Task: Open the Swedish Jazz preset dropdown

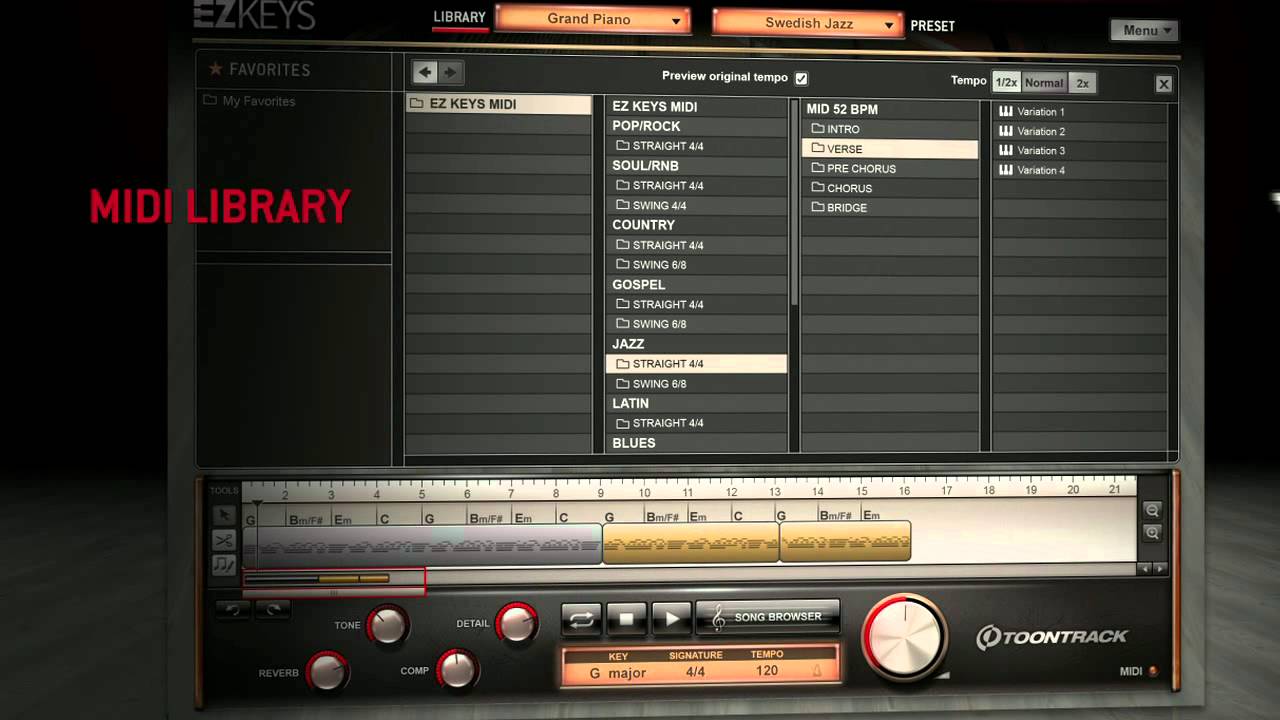Action: [x=807, y=23]
